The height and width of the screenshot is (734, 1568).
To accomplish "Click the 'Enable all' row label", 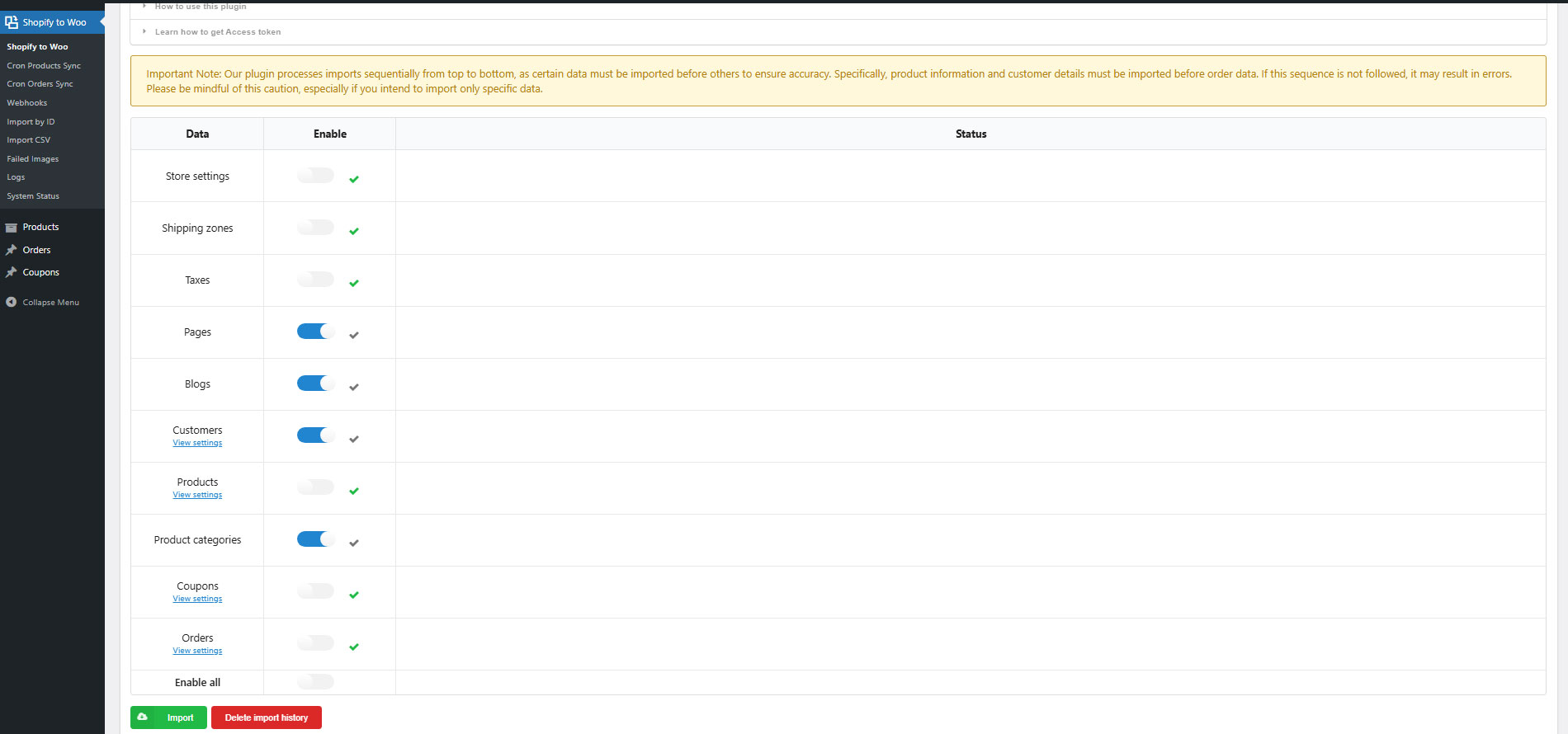I will 197,683.
